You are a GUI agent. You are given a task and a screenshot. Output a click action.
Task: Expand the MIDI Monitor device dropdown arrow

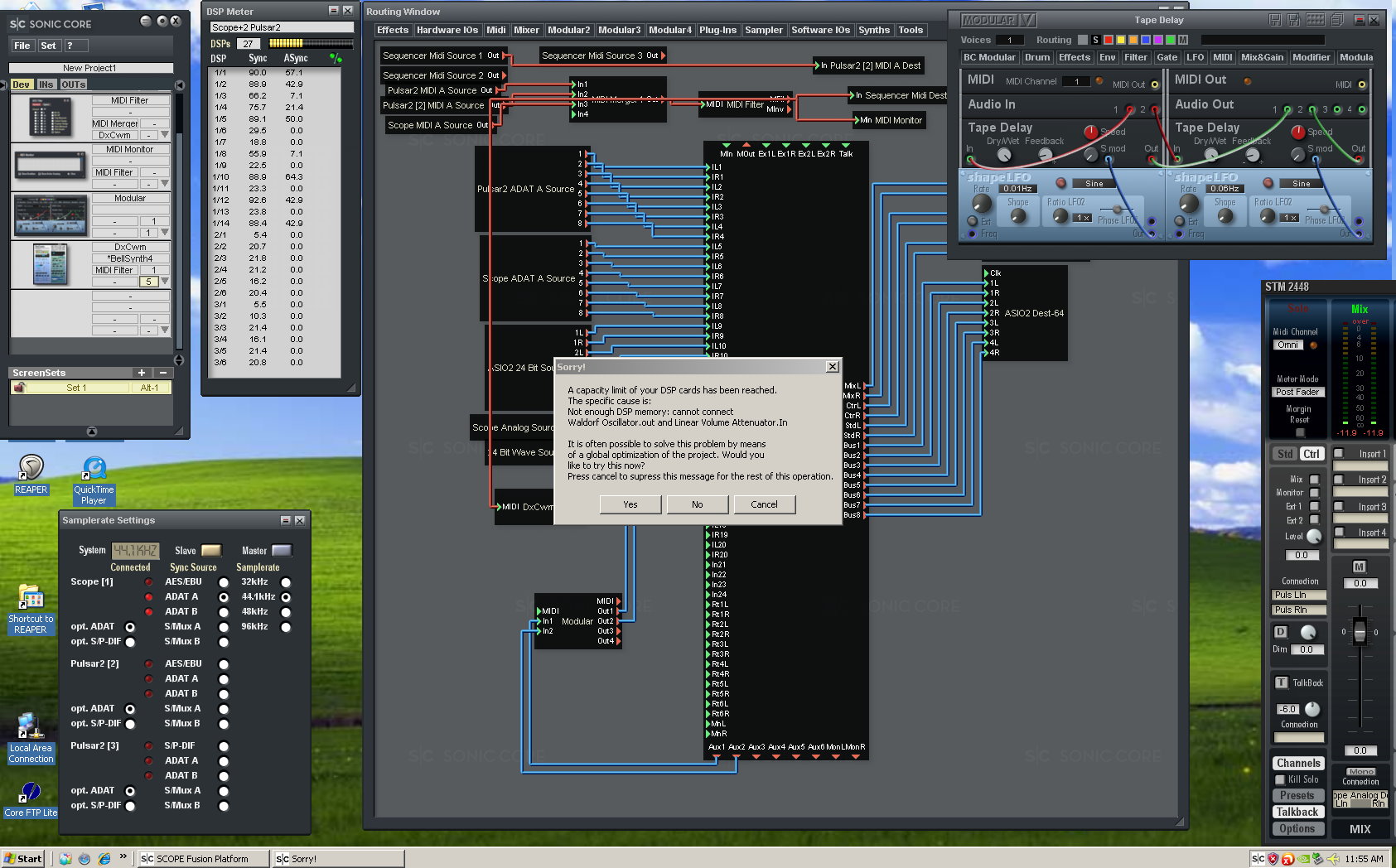tap(165, 183)
